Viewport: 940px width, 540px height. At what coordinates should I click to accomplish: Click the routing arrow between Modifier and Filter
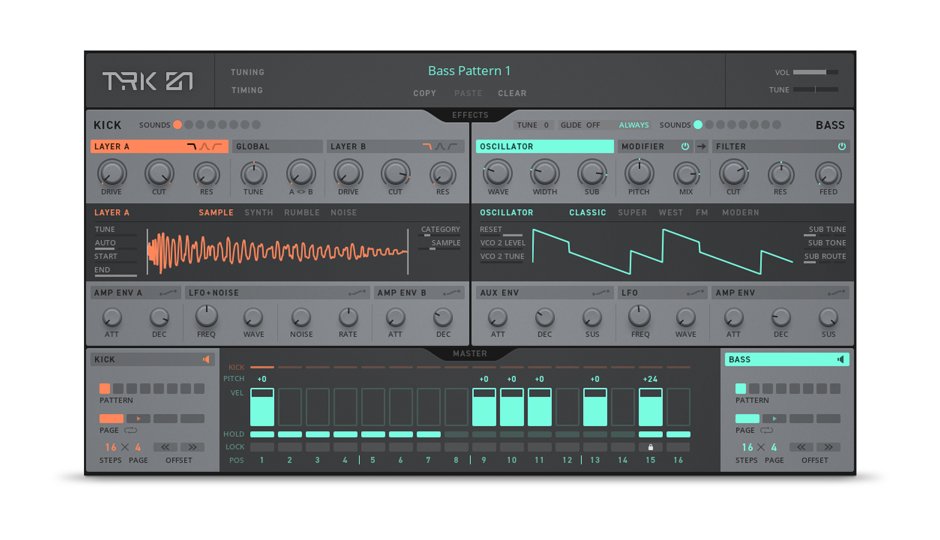[x=701, y=147]
